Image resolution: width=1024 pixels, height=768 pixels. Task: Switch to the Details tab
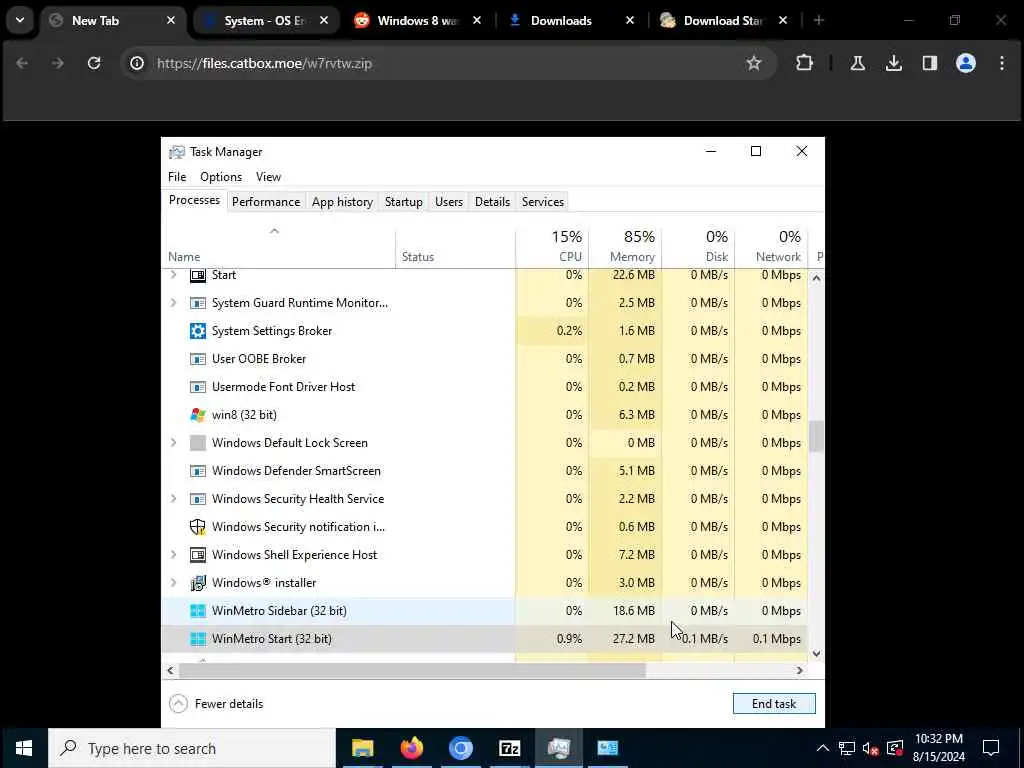[x=492, y=202]
